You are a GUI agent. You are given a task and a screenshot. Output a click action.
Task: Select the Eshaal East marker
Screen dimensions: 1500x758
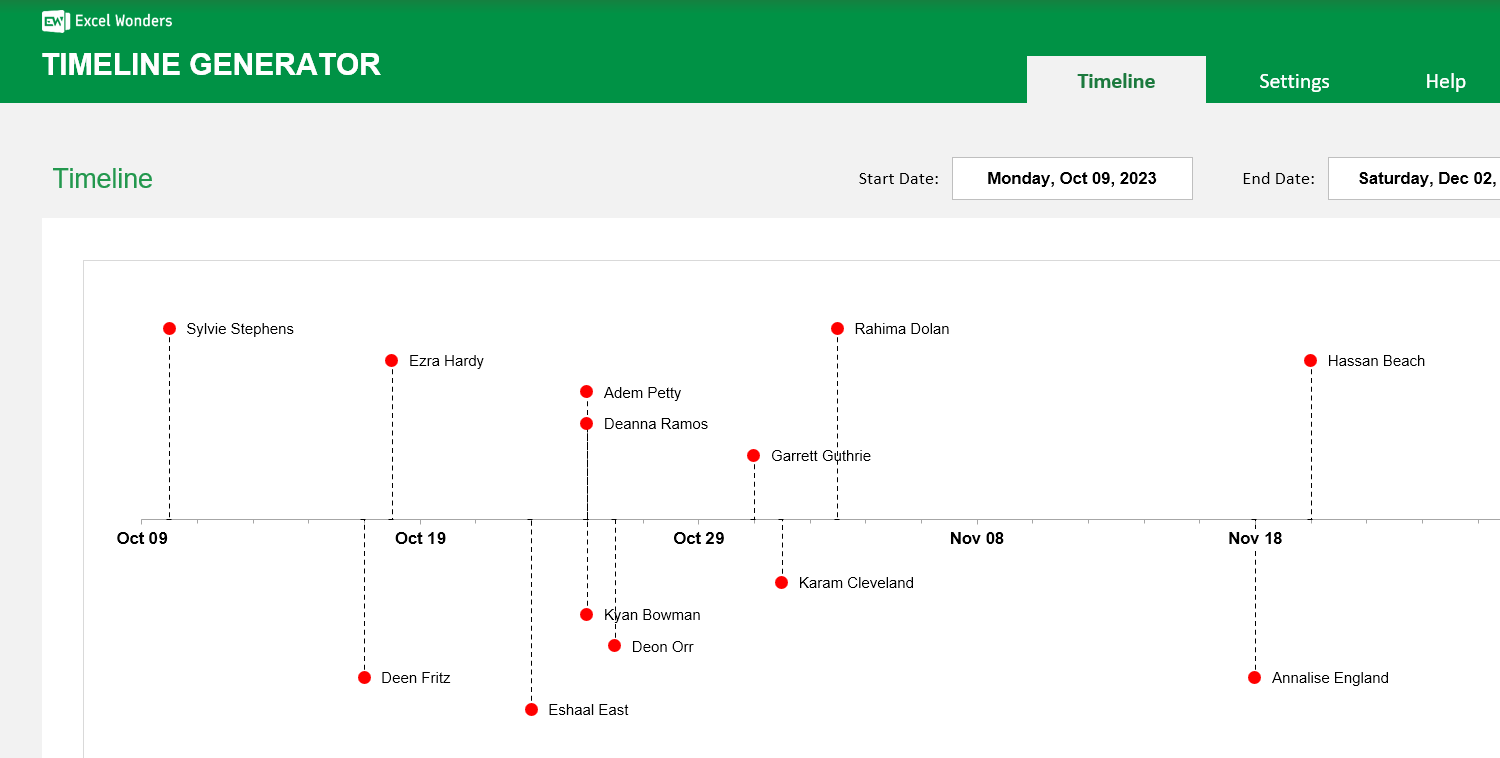pyautogui.click(x=531, y=709)
